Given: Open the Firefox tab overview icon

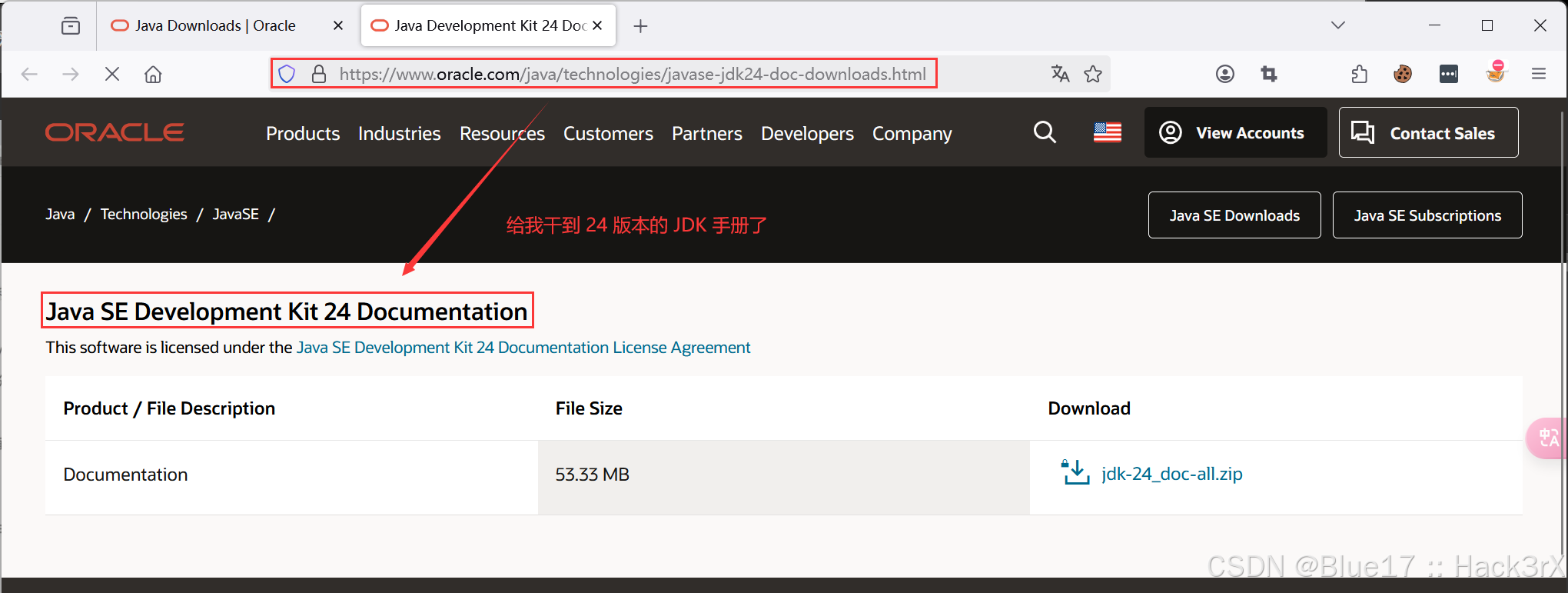Looking at the screenshot, I should tap(71, 26).
